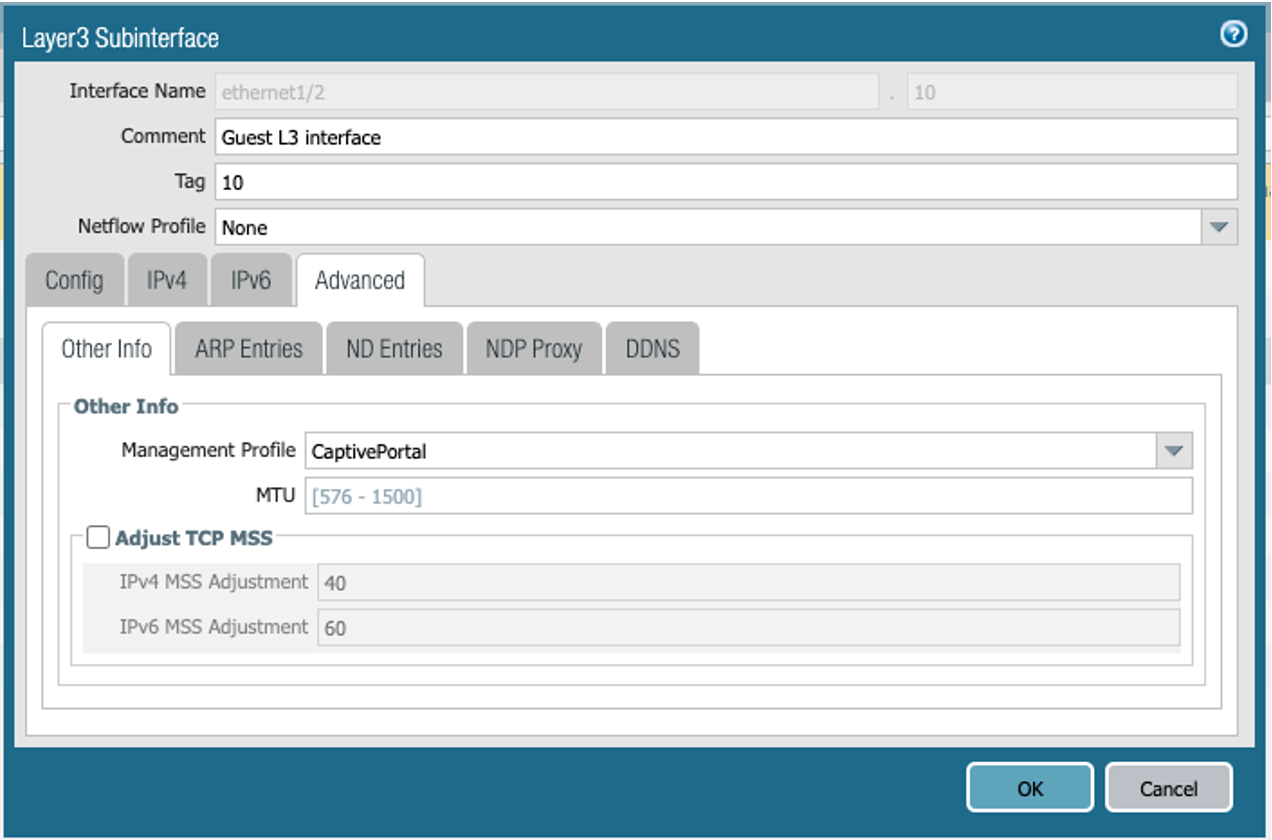Open the ARP Entries subtab

247,348
